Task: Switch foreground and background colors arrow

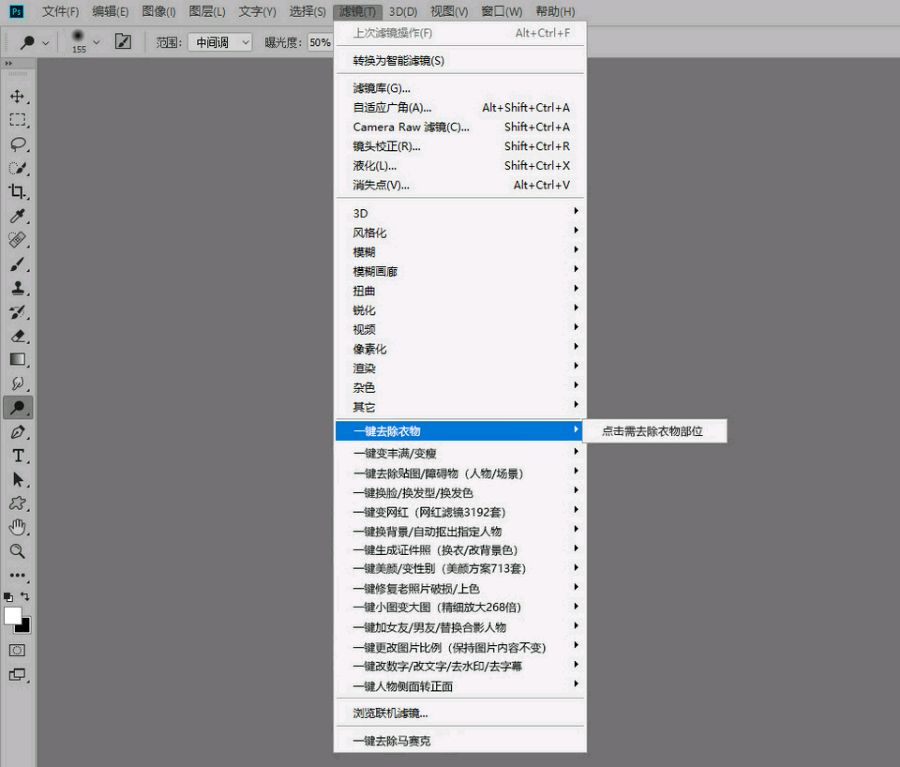Action: click(25, 596)
